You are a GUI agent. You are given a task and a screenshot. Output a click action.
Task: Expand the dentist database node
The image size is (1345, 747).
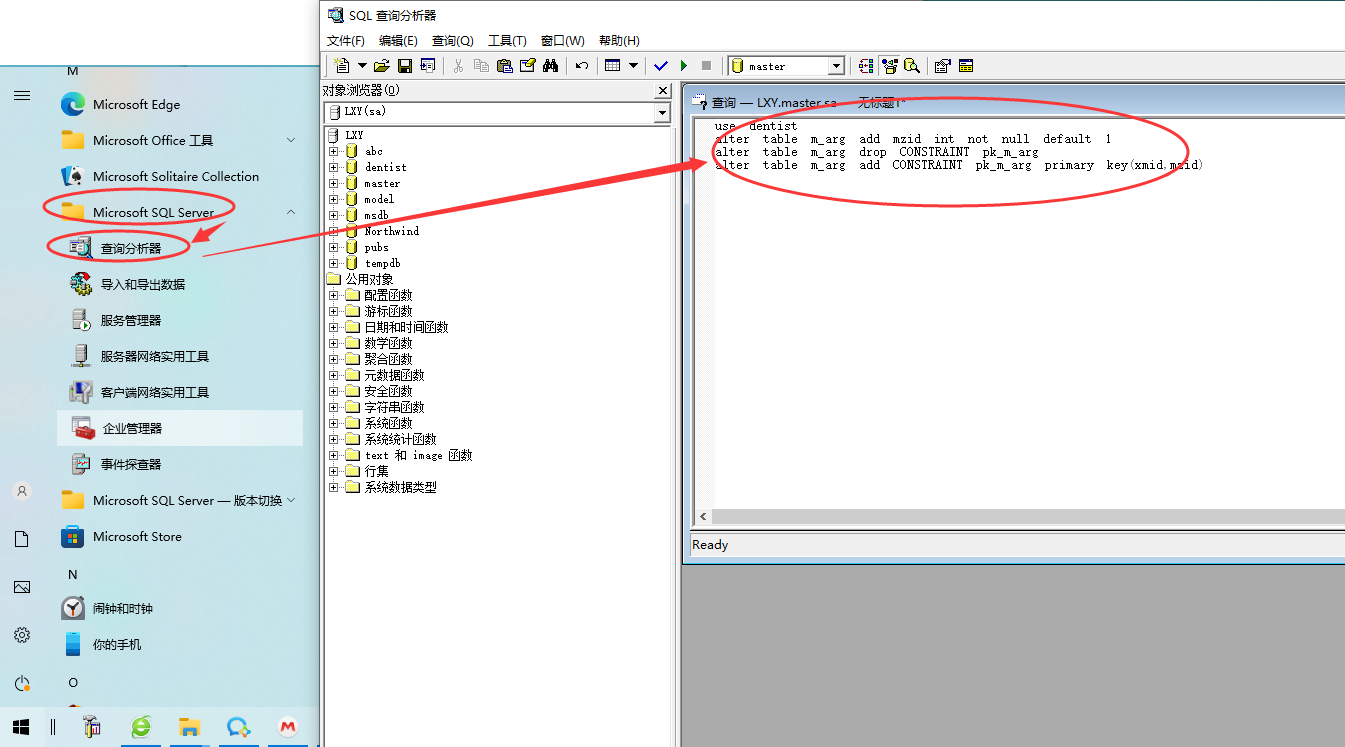[x=334, y=167]
